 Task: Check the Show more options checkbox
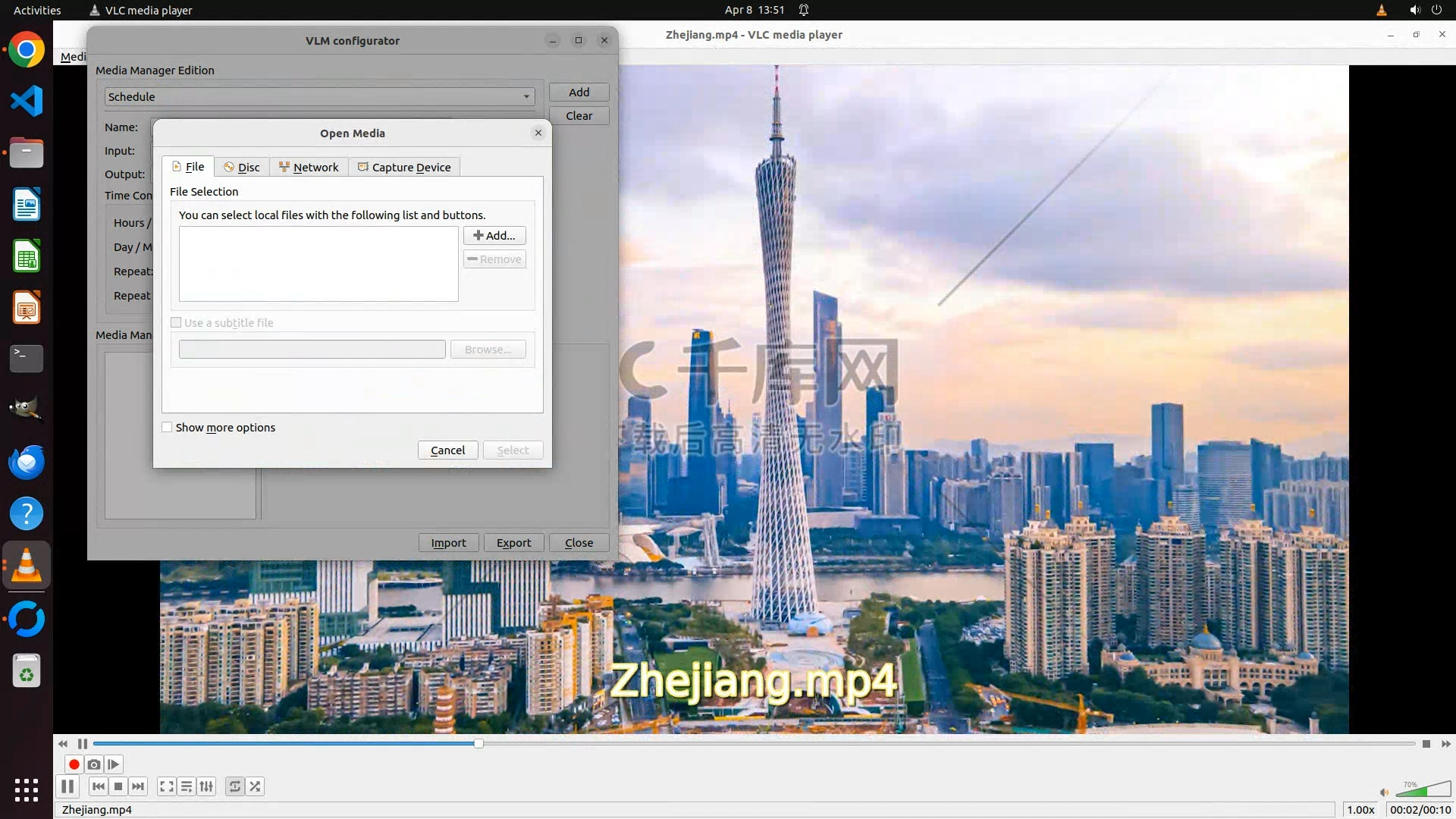[167, 428]
